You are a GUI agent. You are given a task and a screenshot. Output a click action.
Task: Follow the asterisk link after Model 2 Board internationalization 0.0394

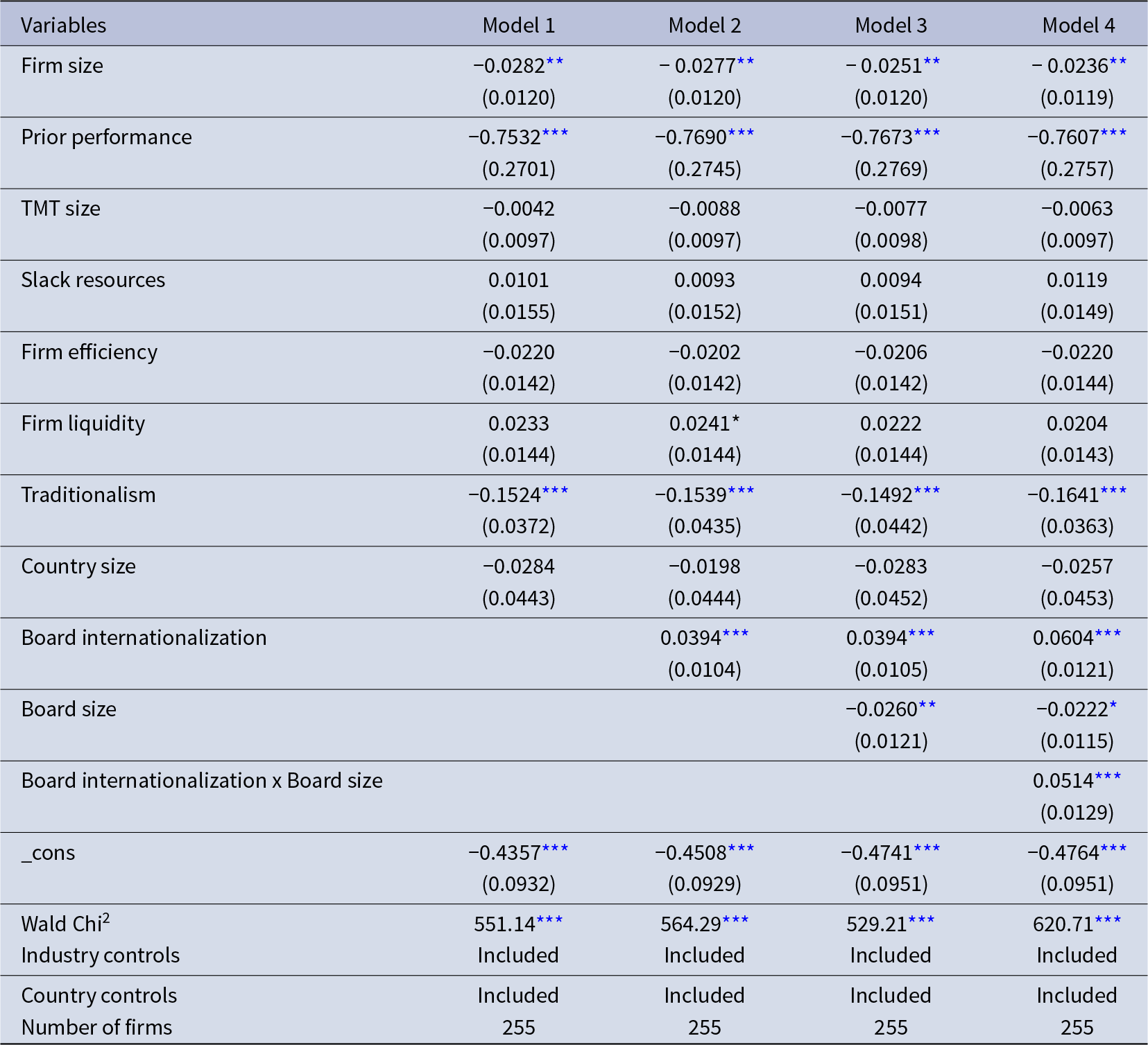pos(735,636)
